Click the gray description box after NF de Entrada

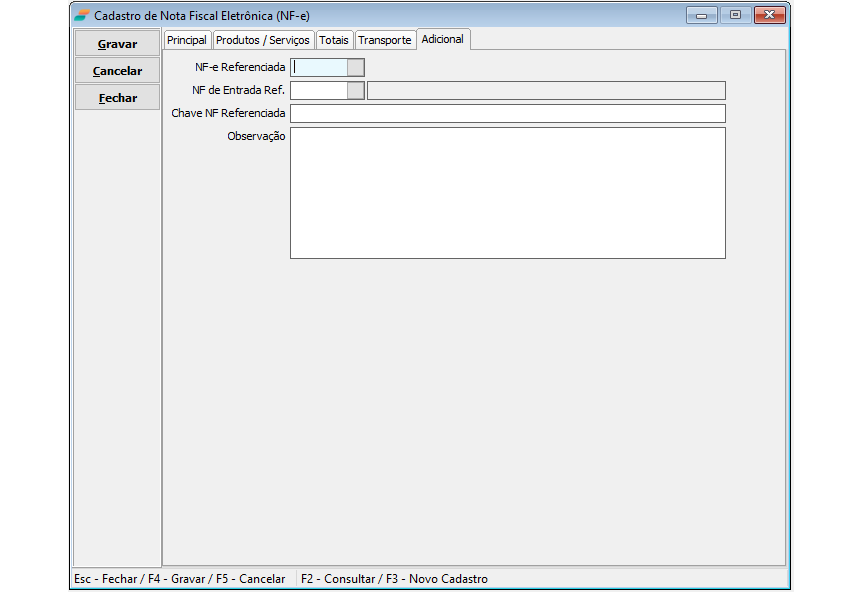(546, 90)
